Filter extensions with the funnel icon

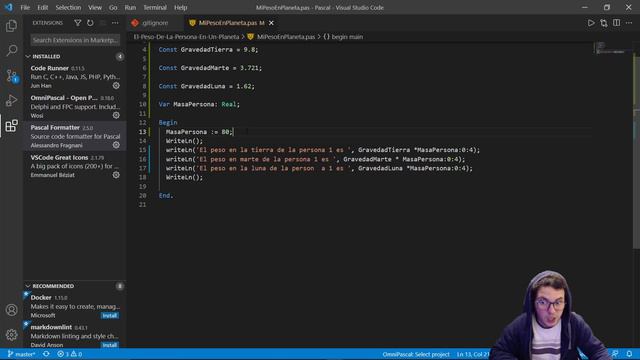pos(78,23)
